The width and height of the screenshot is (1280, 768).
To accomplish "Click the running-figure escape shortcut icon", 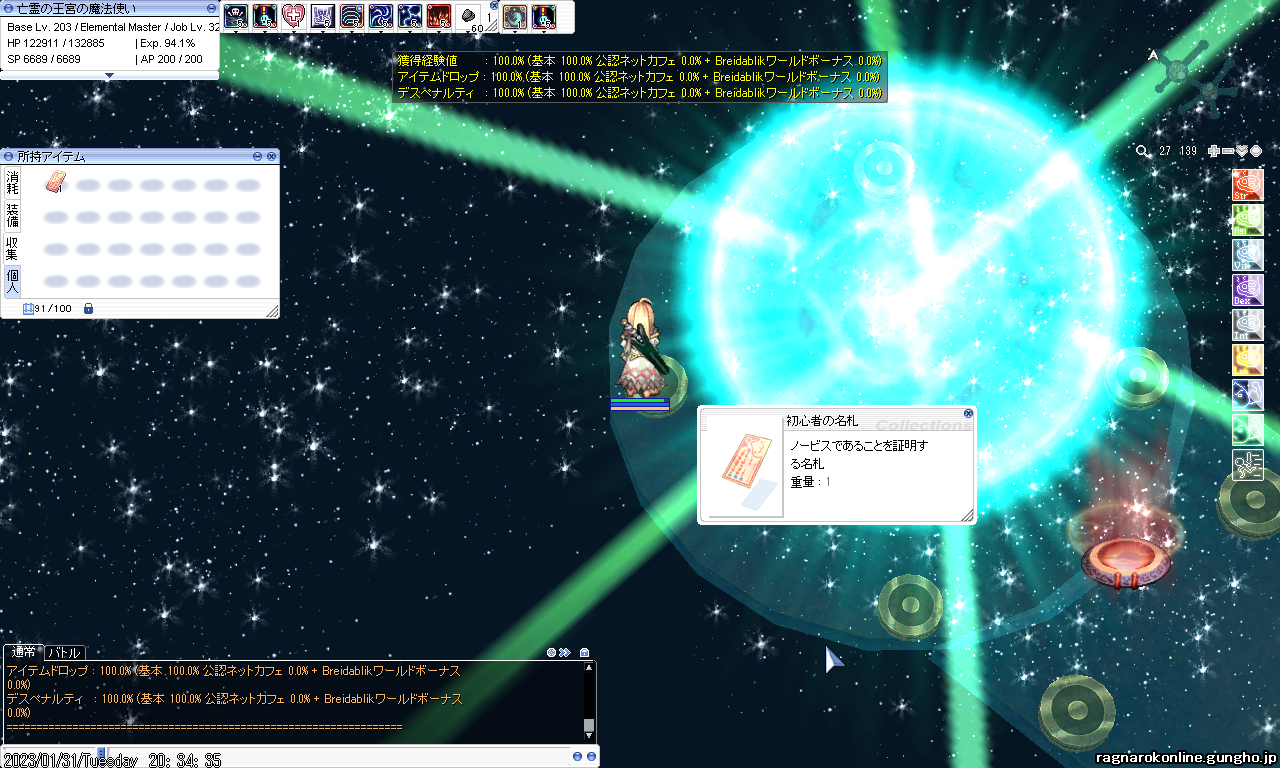I will [x=1248, y=465].
